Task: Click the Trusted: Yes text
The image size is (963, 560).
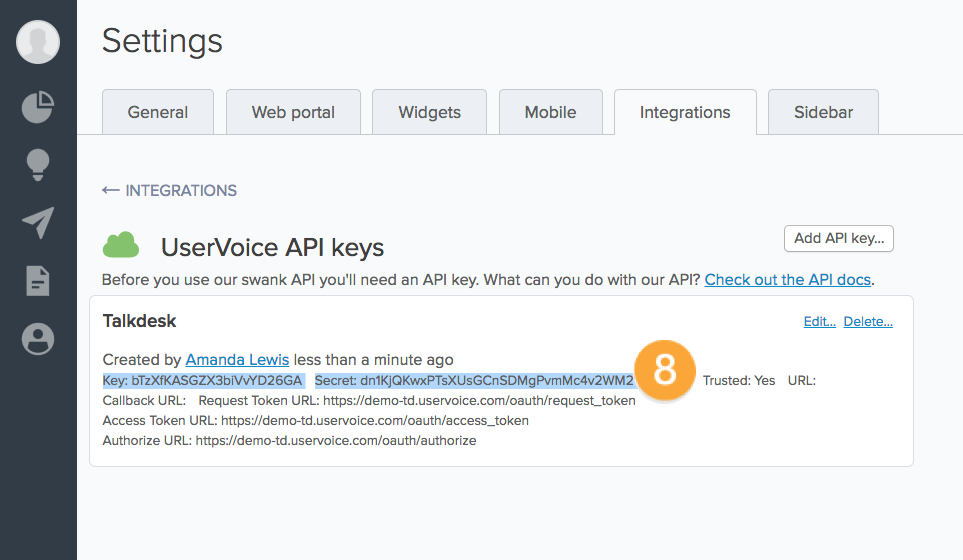Action: pos(739,381)
